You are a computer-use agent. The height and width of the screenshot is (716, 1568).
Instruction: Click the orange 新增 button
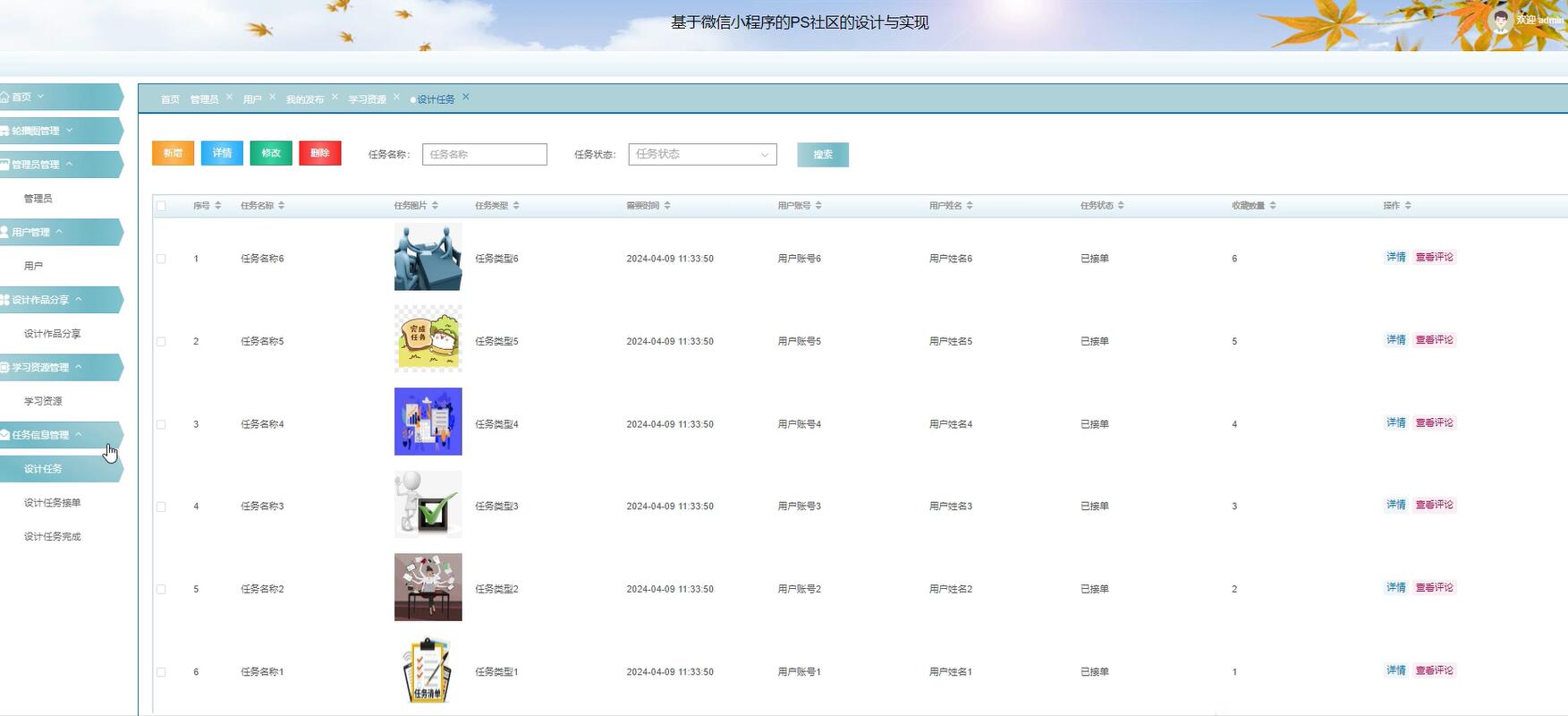pyautogui.click(x=173, y=153)
